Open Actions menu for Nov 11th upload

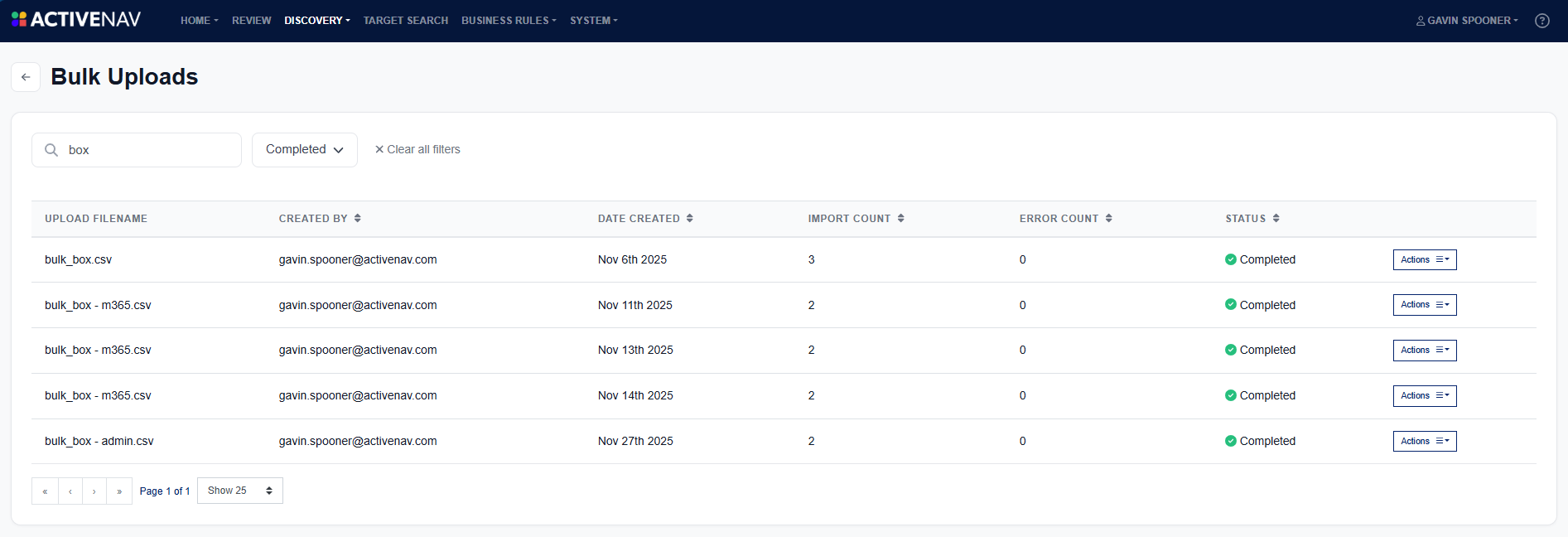click(x=1425, y=305)
